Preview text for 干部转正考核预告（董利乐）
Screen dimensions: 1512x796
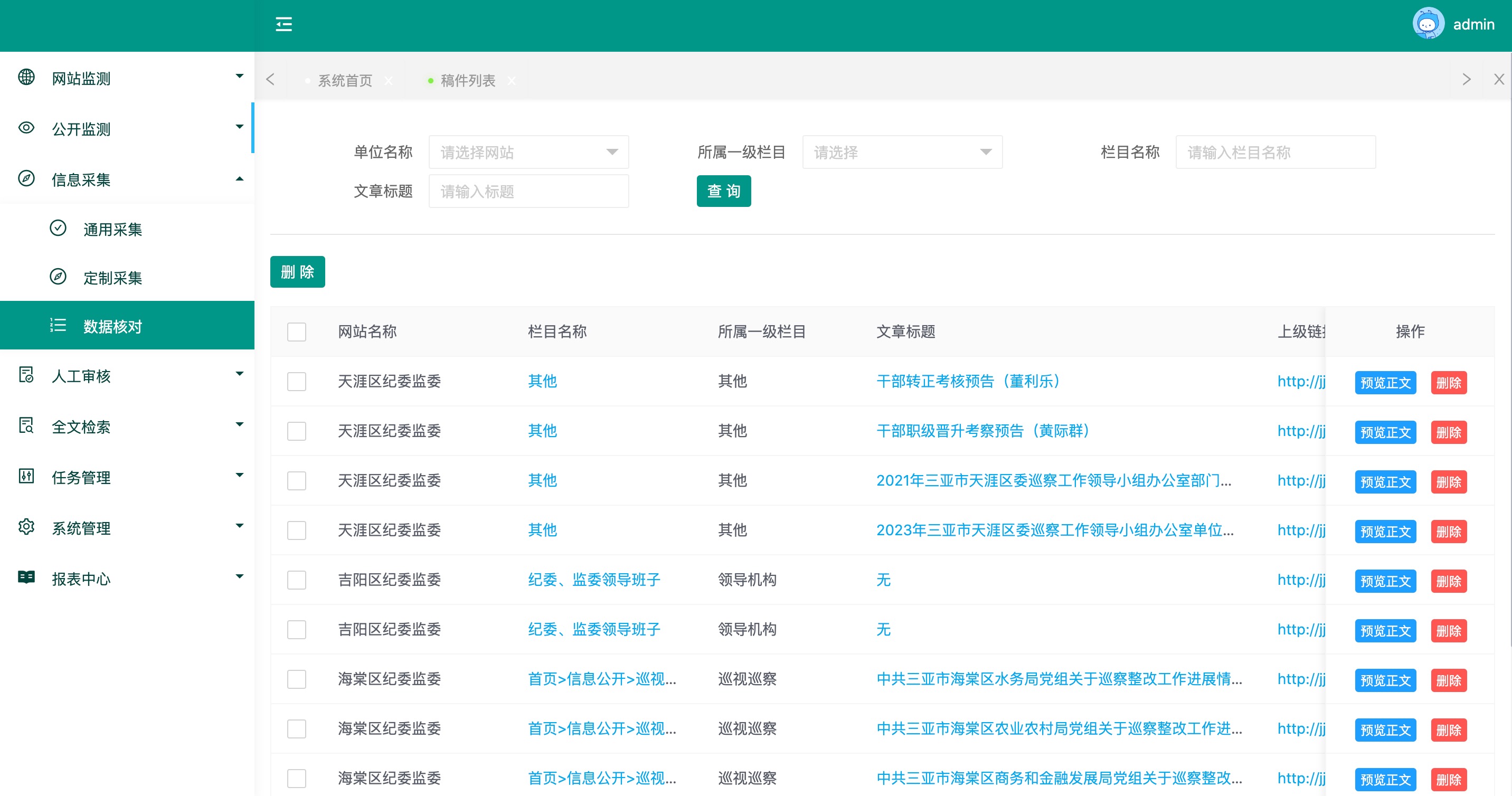1385,383
